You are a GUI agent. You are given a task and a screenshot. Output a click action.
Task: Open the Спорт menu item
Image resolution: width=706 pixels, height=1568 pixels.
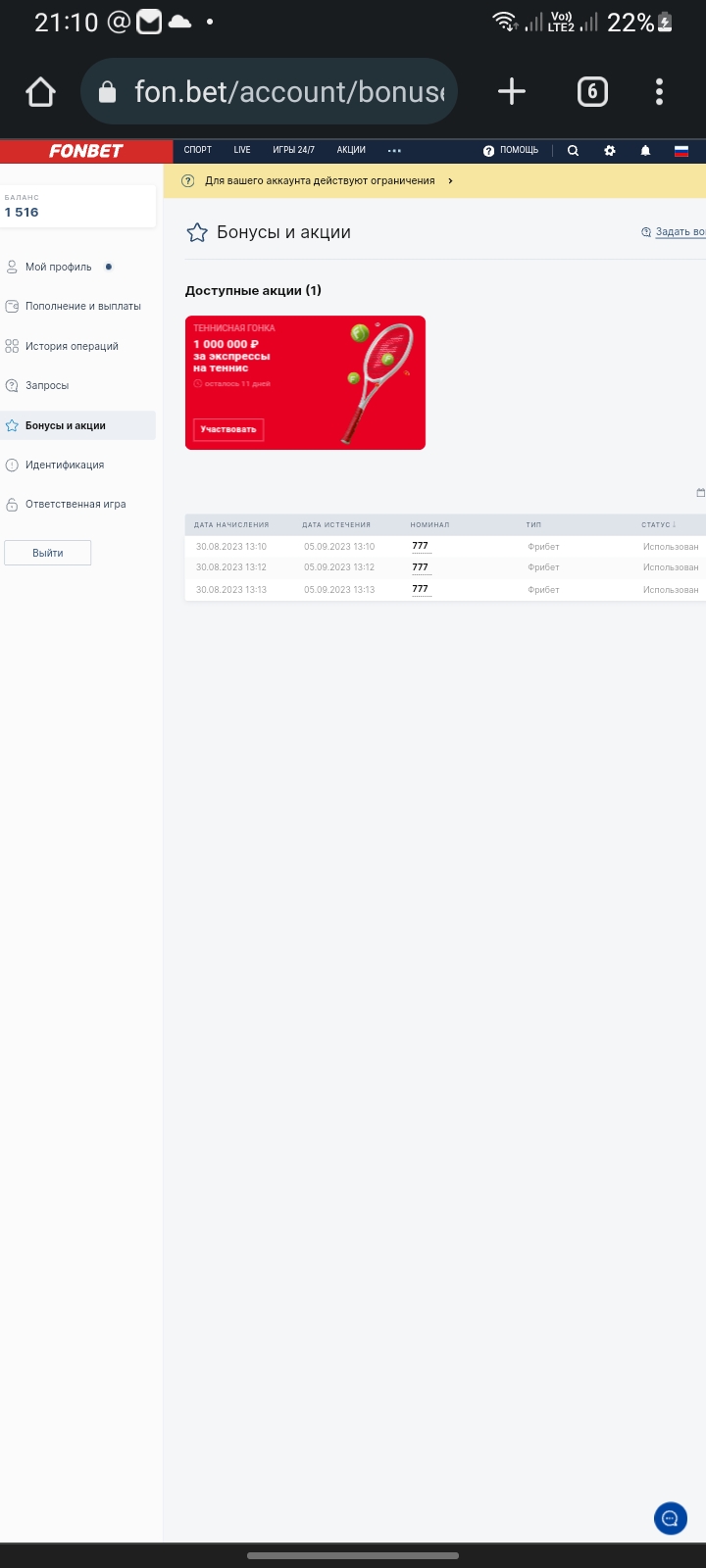click(198, 150)
